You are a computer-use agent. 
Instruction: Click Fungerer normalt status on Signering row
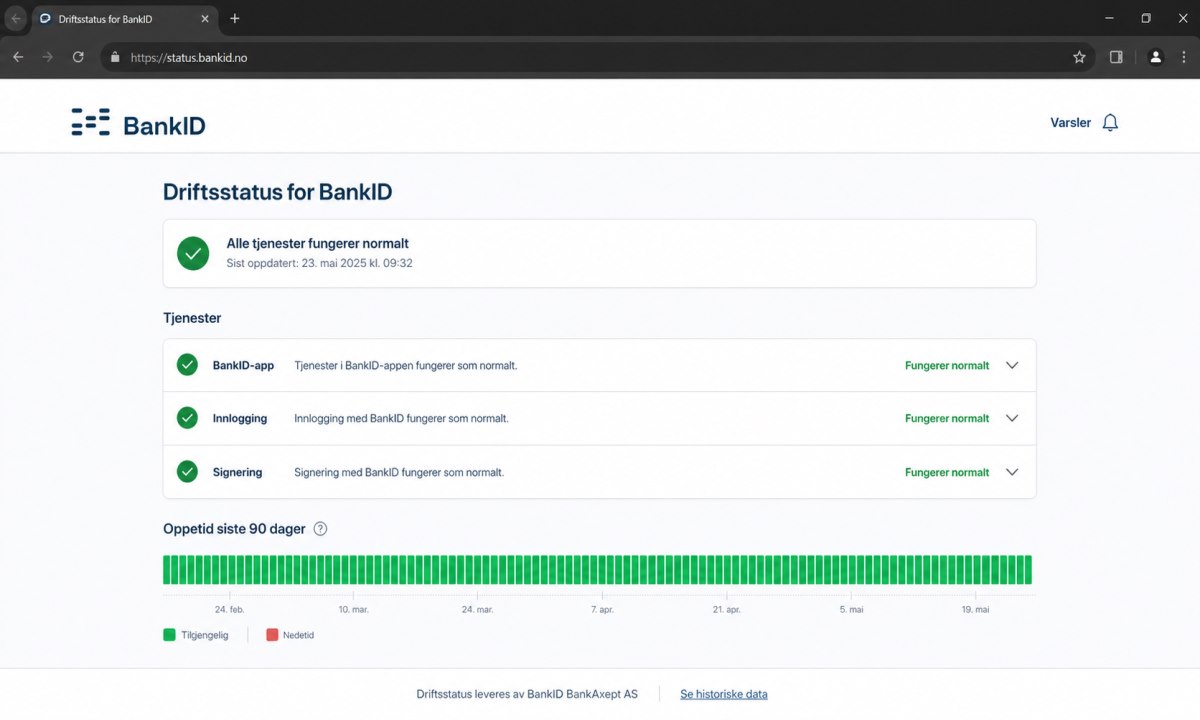pyautogui.click(x=947, y=472)
